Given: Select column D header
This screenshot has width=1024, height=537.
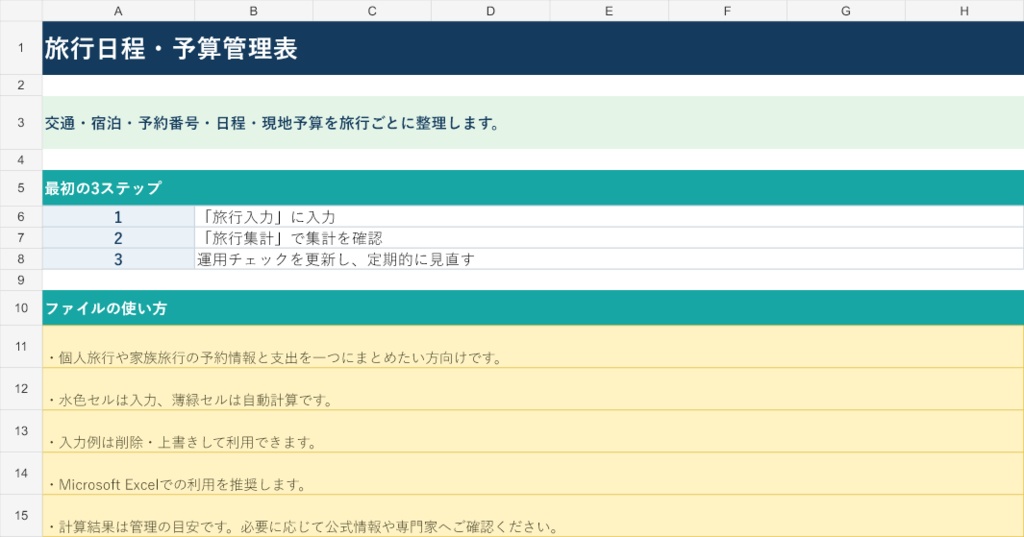Looking at the screenshot, I should (x=490, y=10).
